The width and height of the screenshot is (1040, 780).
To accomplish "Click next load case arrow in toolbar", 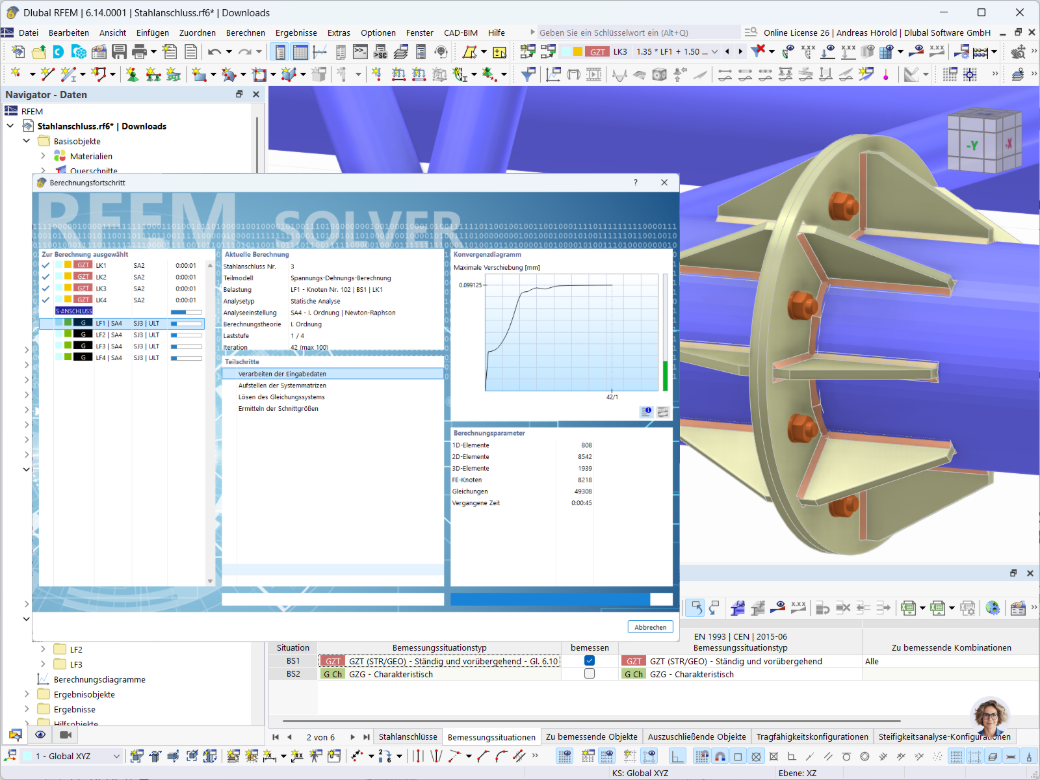I will [740, 52].
